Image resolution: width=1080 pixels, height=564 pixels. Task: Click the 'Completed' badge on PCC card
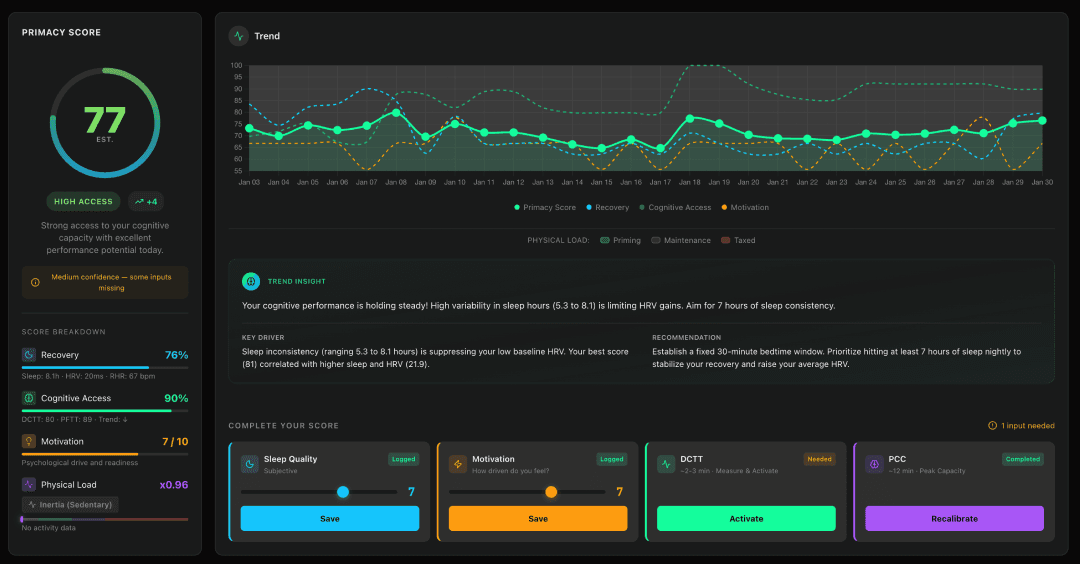1023,459
